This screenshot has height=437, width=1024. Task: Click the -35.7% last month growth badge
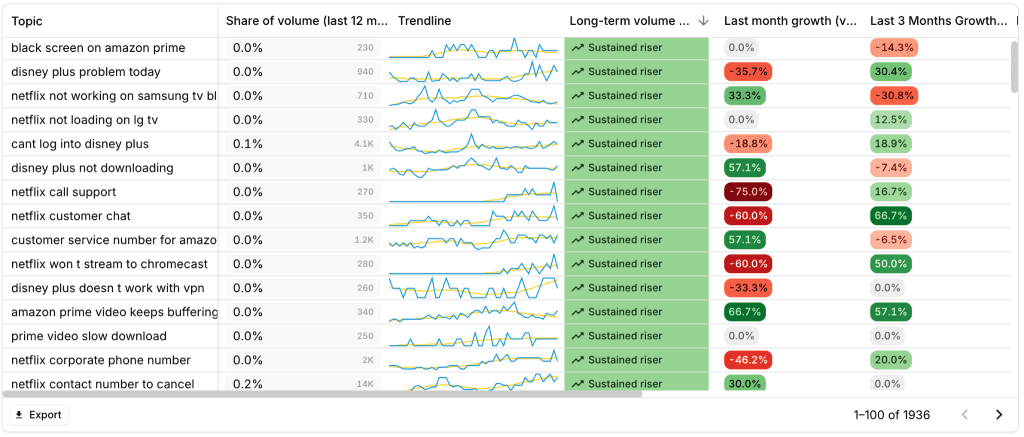pyautogui.click(x=748, y=72)
